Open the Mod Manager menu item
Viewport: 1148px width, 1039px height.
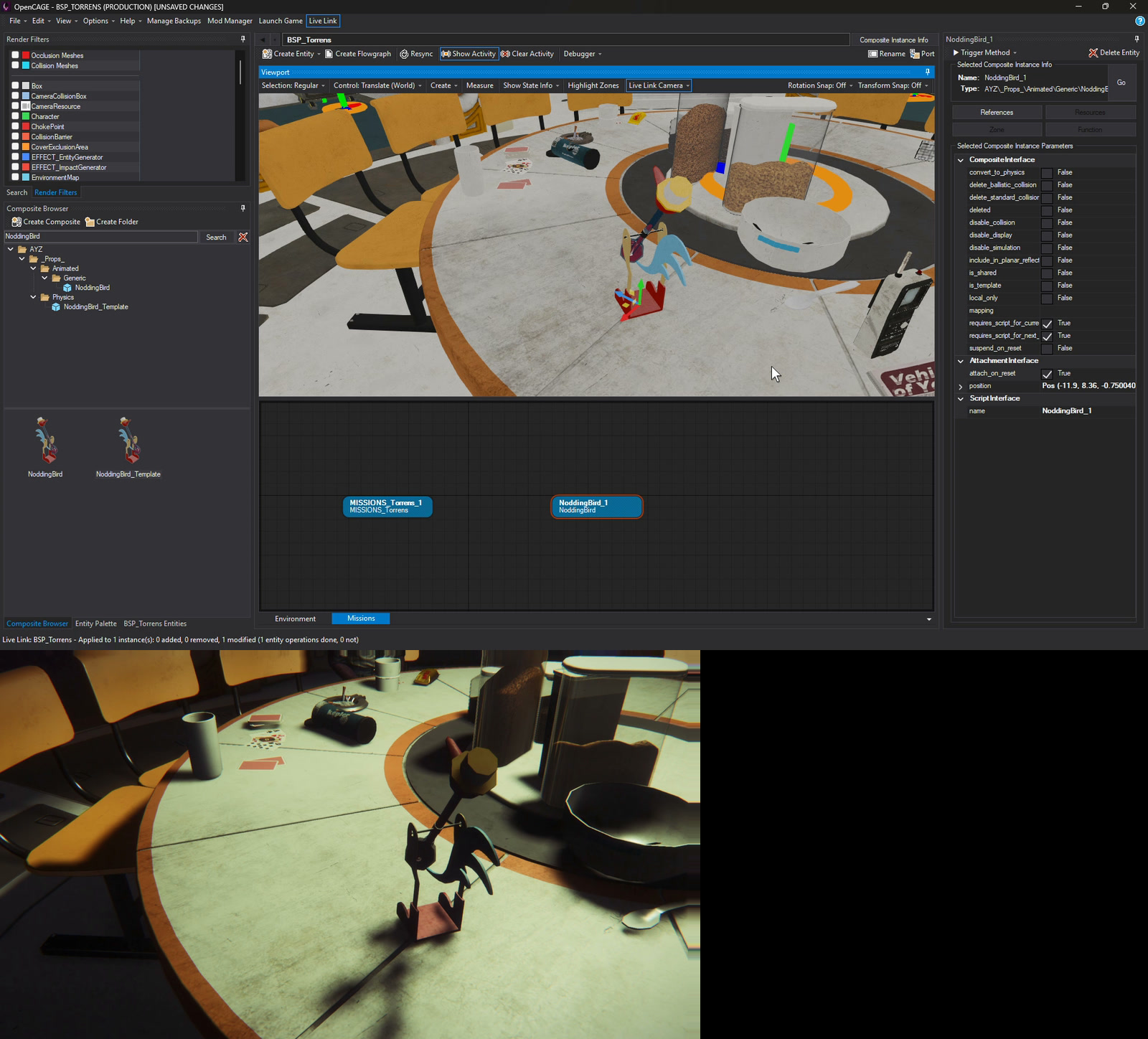(x=230, y=21)
